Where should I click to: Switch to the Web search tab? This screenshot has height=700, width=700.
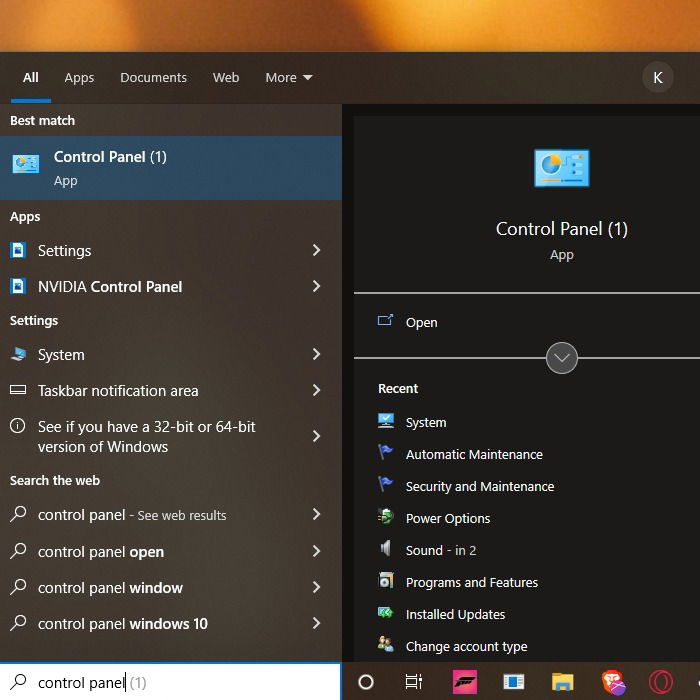[226, 78]
